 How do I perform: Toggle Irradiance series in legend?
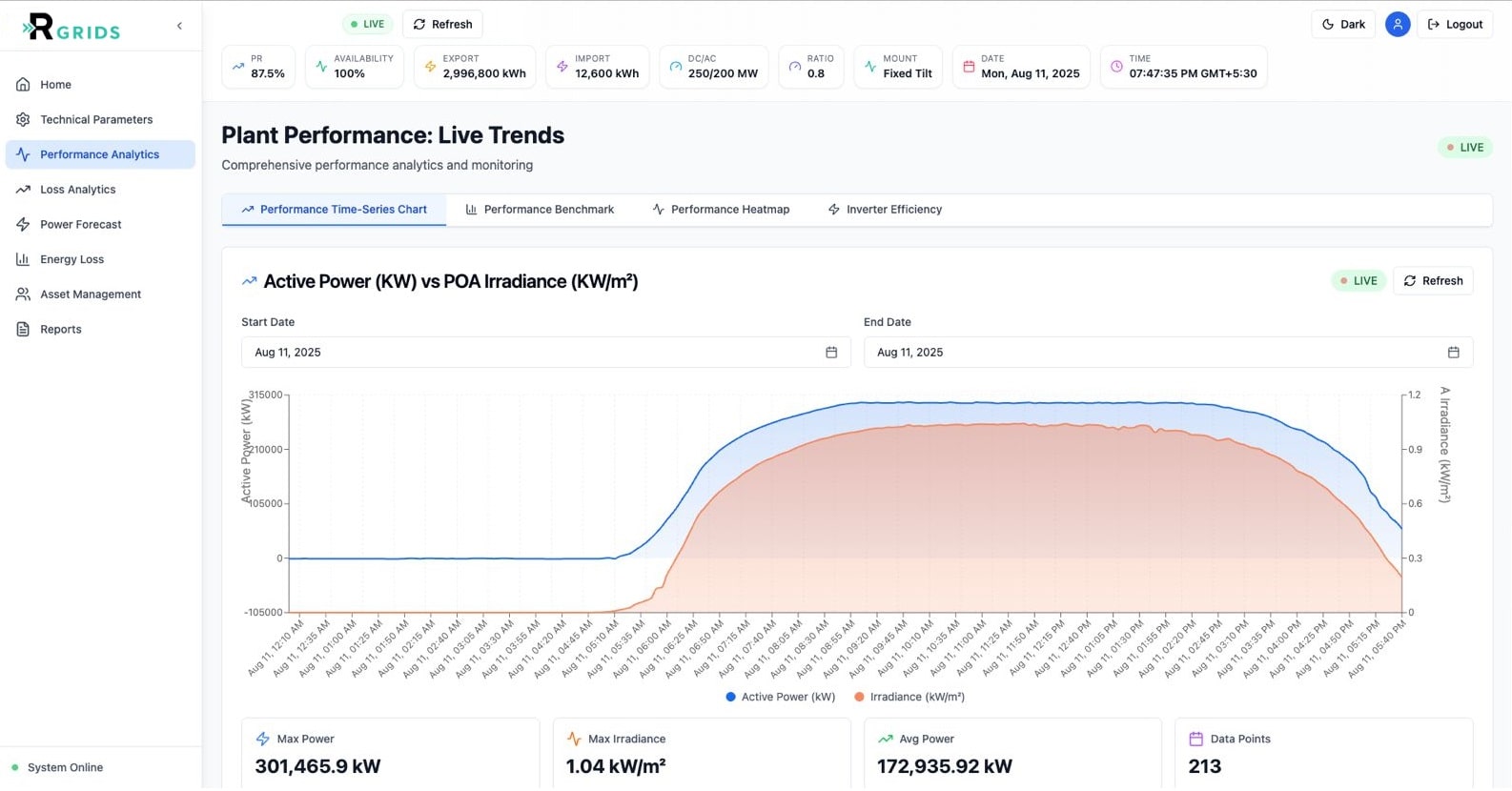click(909, 698)
